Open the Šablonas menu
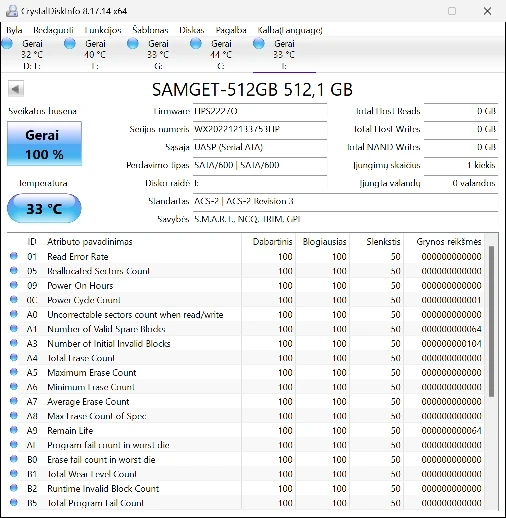Viewport: 506px width, 518px height. pyautogui.click(x=150, y=30)
